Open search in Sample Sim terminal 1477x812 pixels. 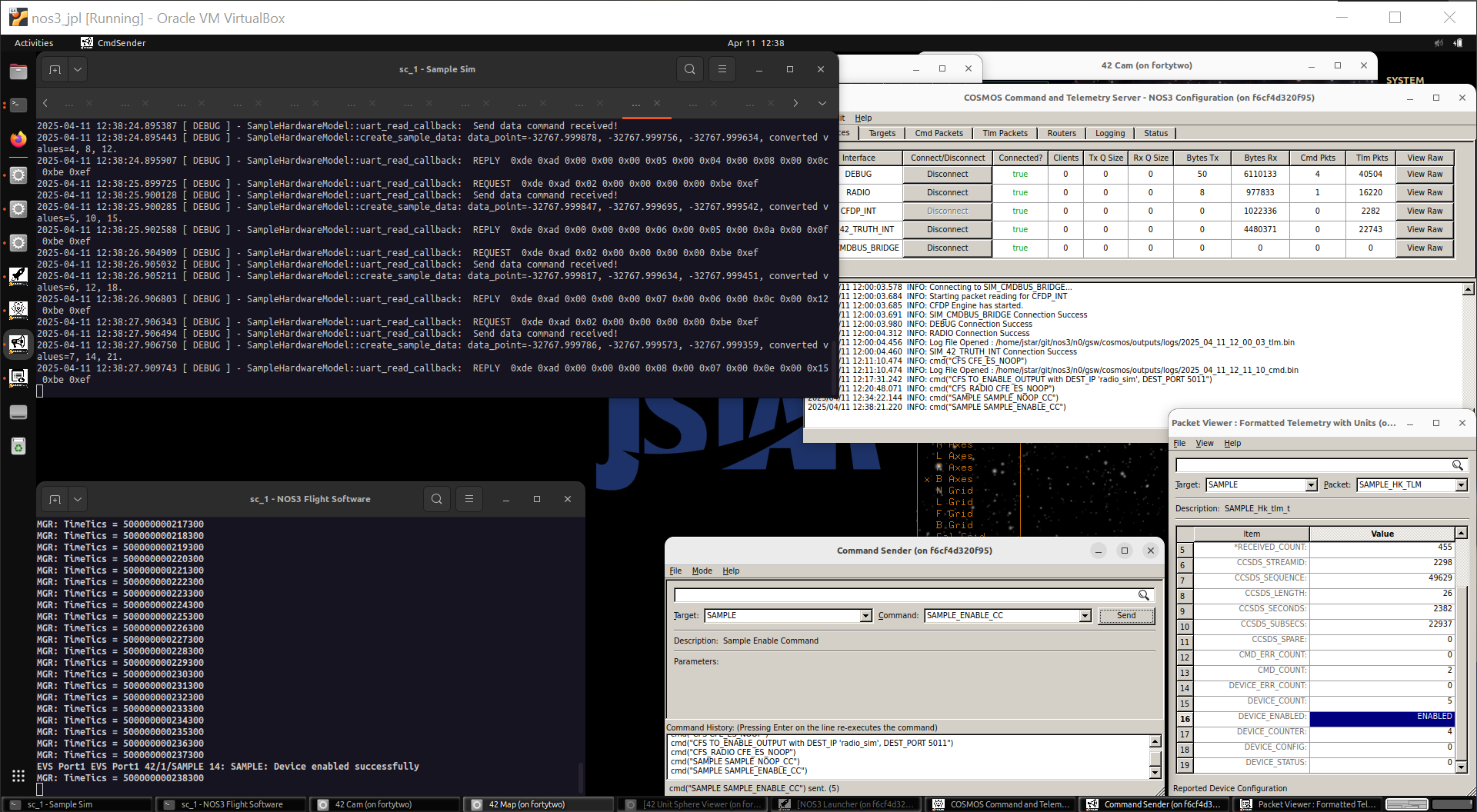click(690, 69)
